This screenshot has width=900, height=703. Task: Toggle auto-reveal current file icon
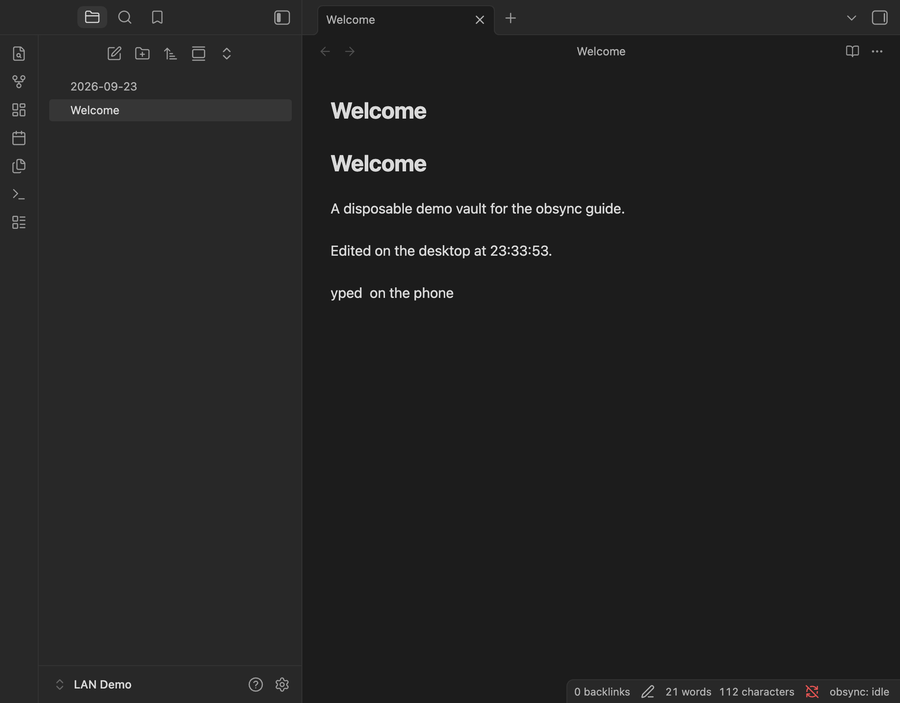[199, 53]
